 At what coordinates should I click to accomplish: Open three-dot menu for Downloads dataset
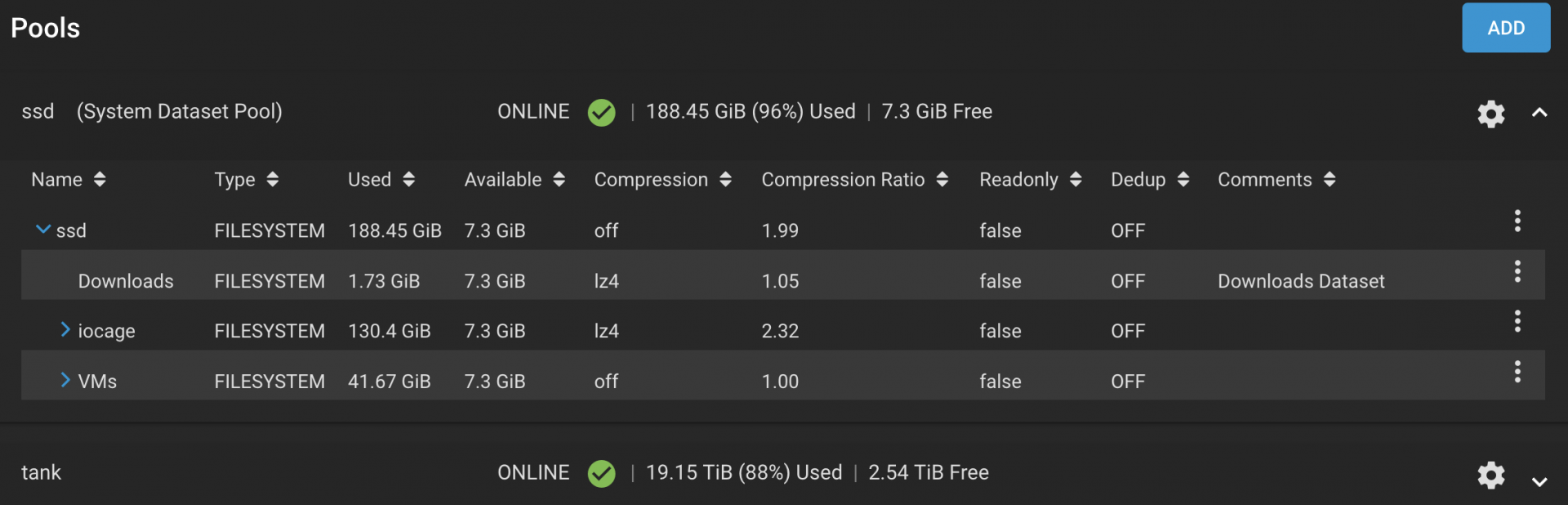coord(1517,271)
